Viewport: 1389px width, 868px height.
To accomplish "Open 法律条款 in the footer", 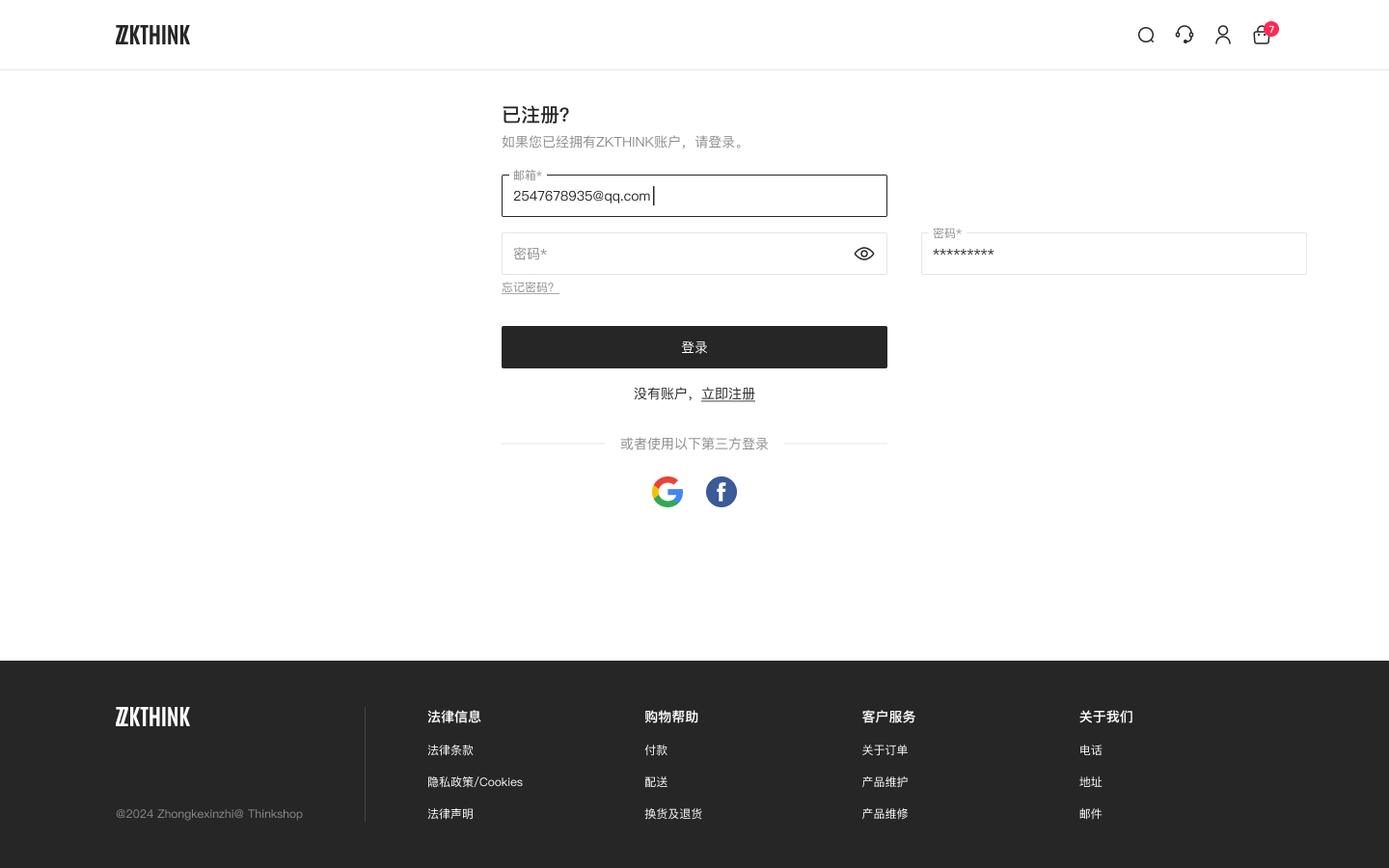I will [x=450, y=750].
